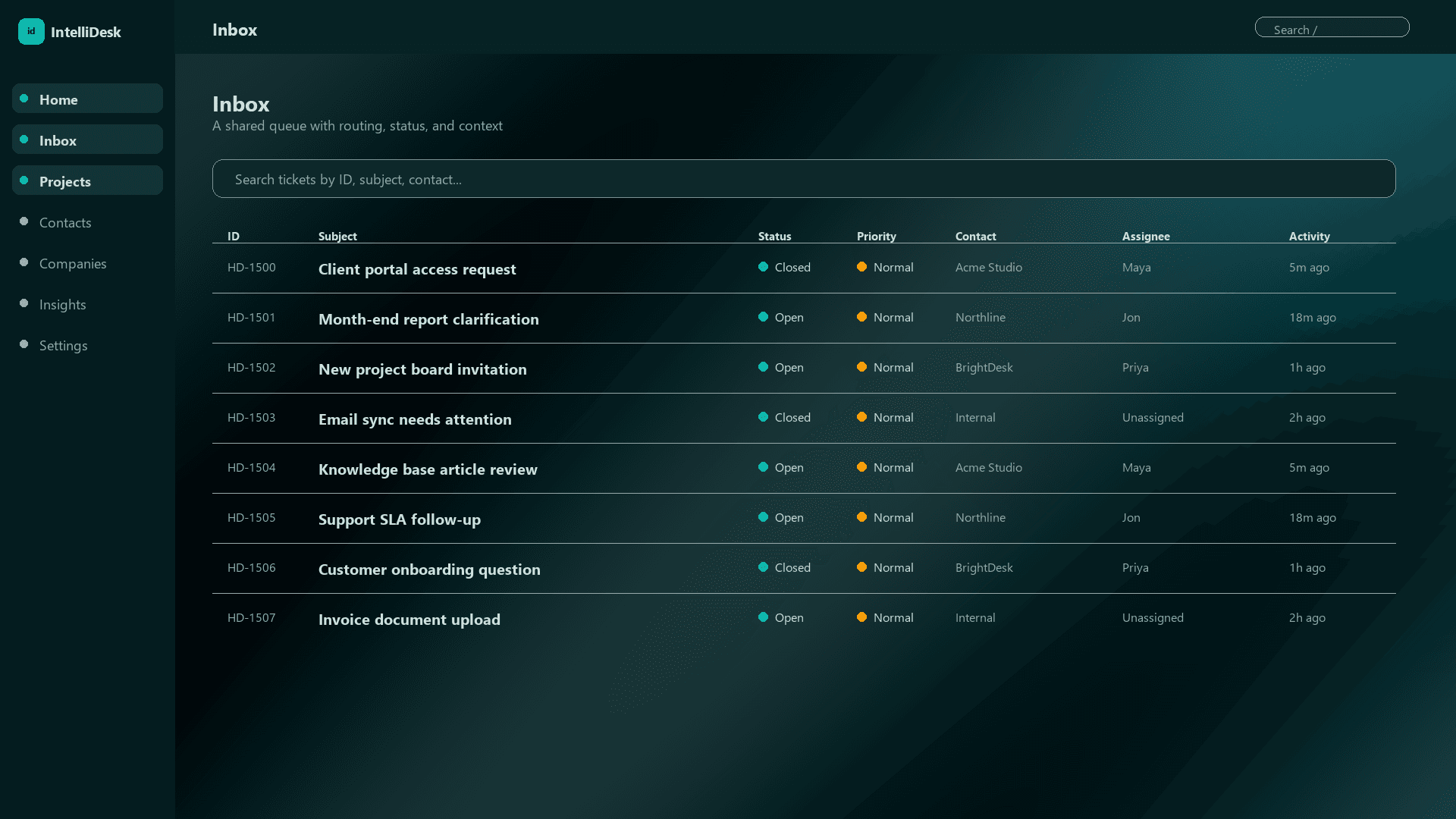The image size is (1456, 819).
Task: Open ticket 'Invoice document upload'
Action: [x=409, y=619]
